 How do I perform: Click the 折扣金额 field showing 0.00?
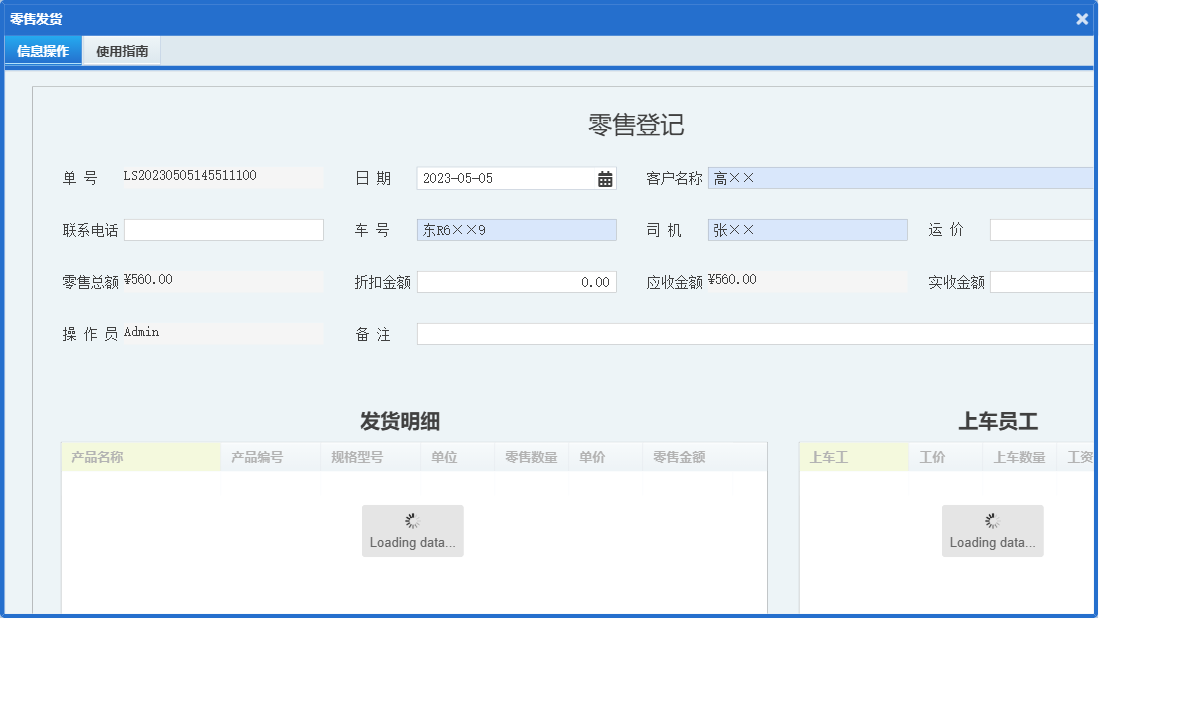517,281
